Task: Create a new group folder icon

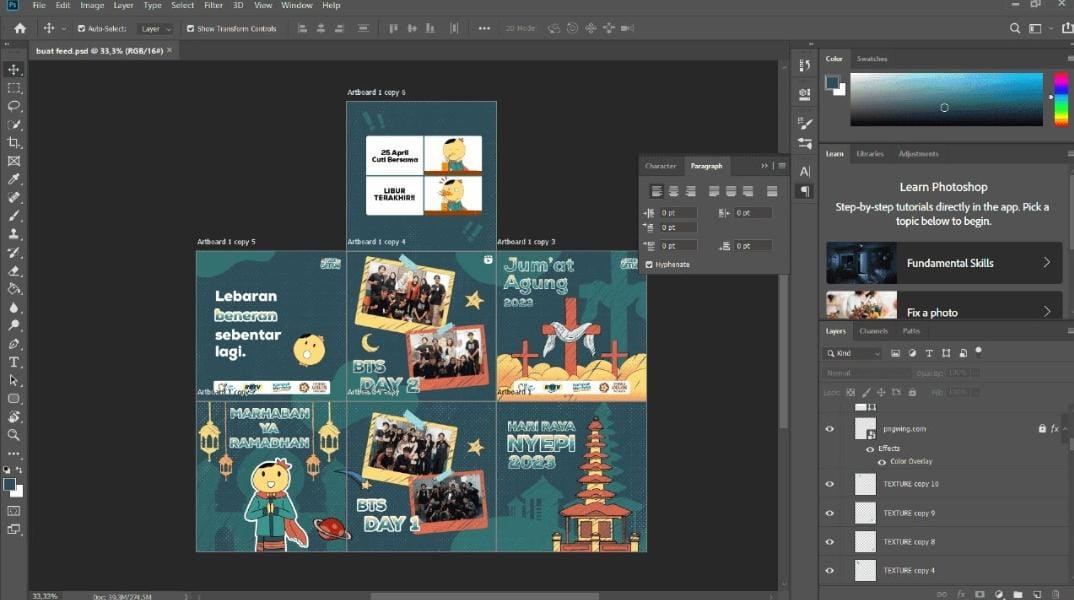Action: (1018, 594)
